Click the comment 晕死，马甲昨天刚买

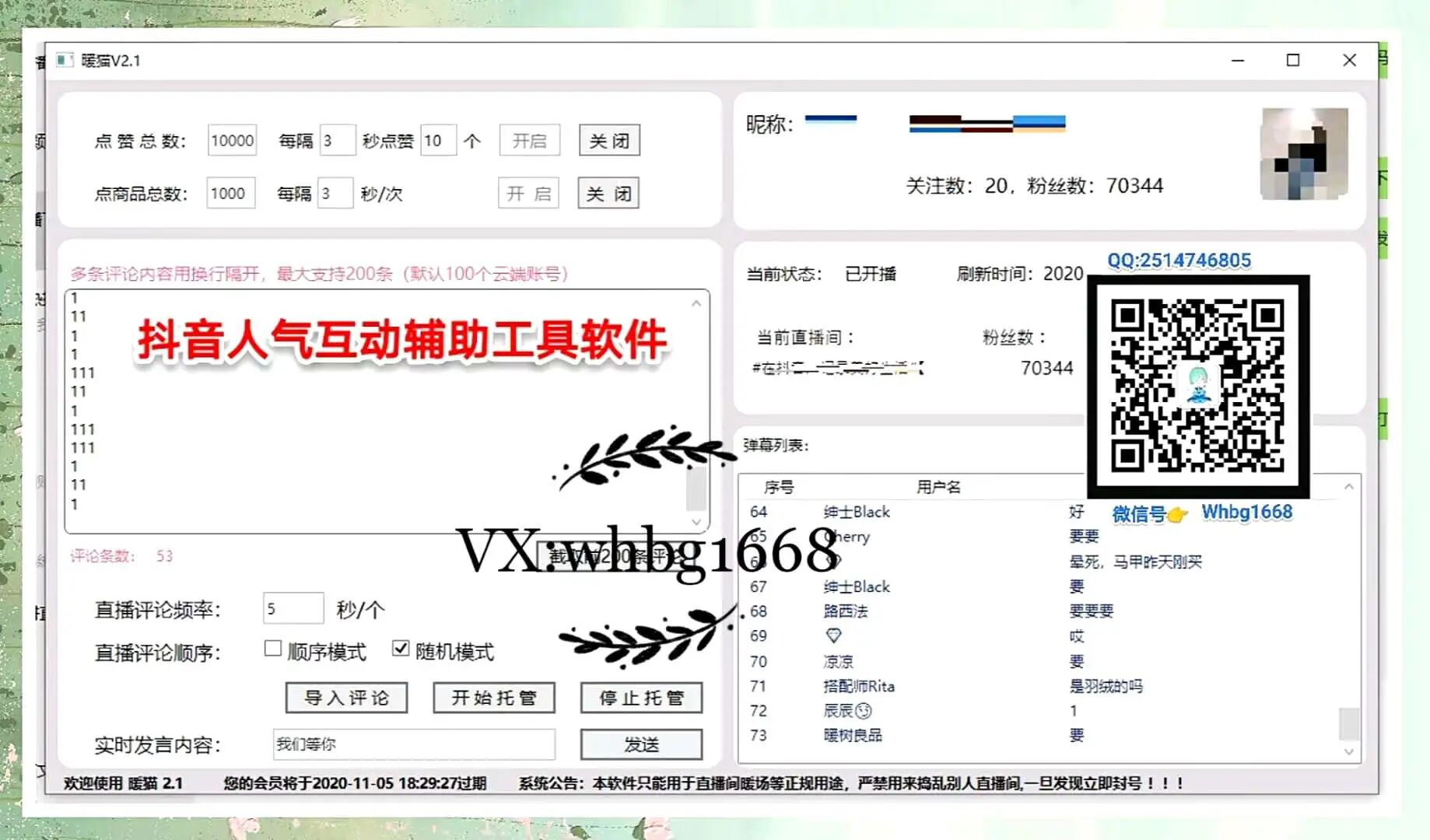(1136, 562)
